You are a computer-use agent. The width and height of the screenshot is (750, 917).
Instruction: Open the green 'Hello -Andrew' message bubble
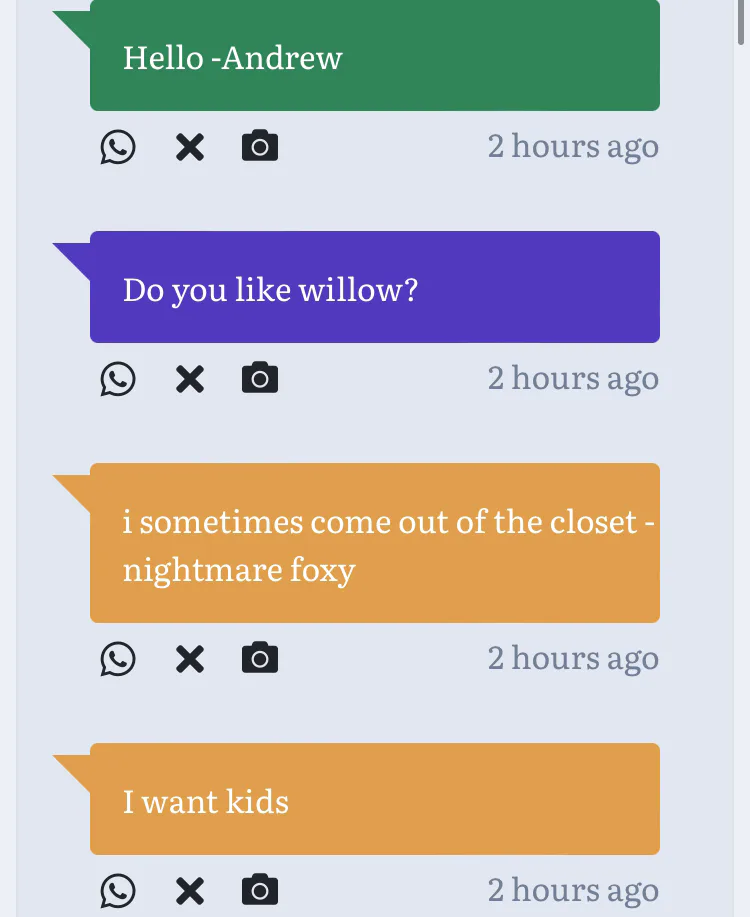coord(374,56)
